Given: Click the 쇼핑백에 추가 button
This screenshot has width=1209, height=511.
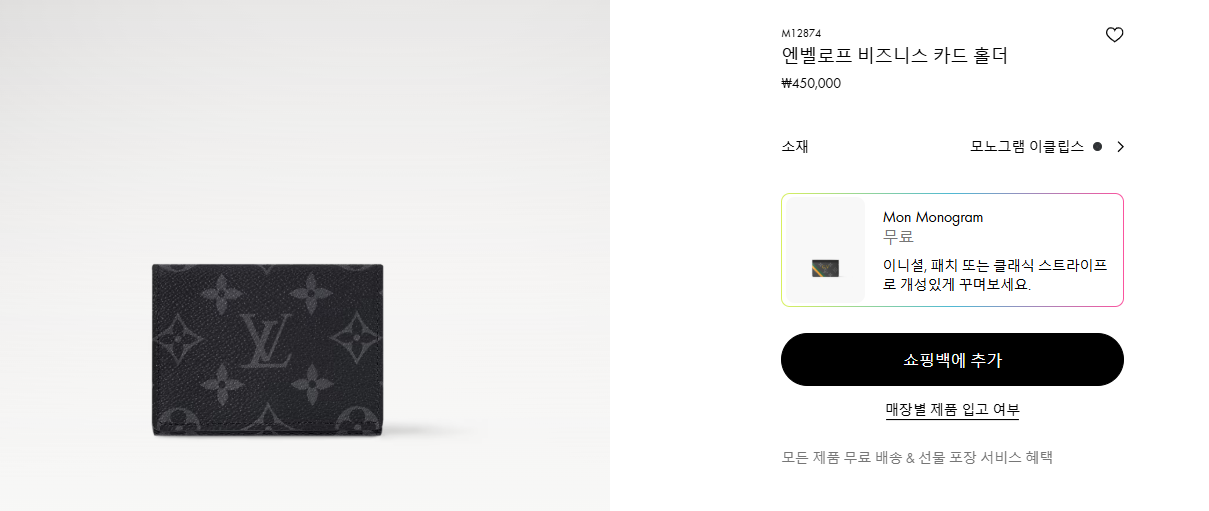Looking at the screenshot, I should click(x=952, y=360).
